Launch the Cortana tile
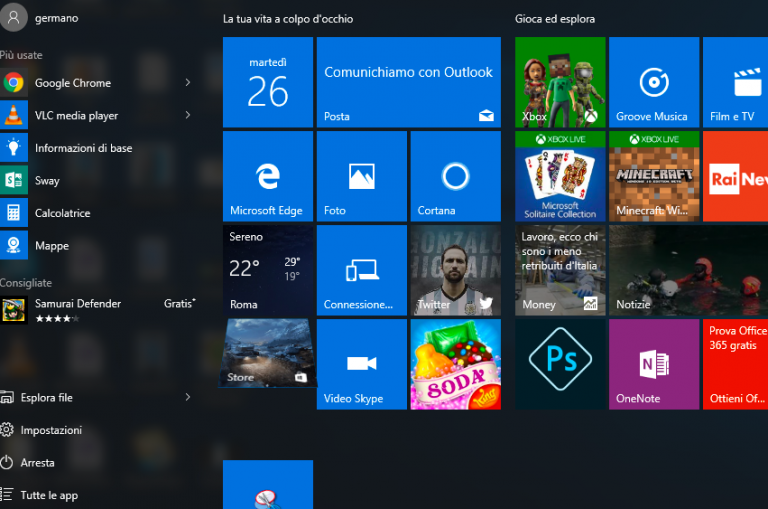The image size is (768, 509). (455, 177)
